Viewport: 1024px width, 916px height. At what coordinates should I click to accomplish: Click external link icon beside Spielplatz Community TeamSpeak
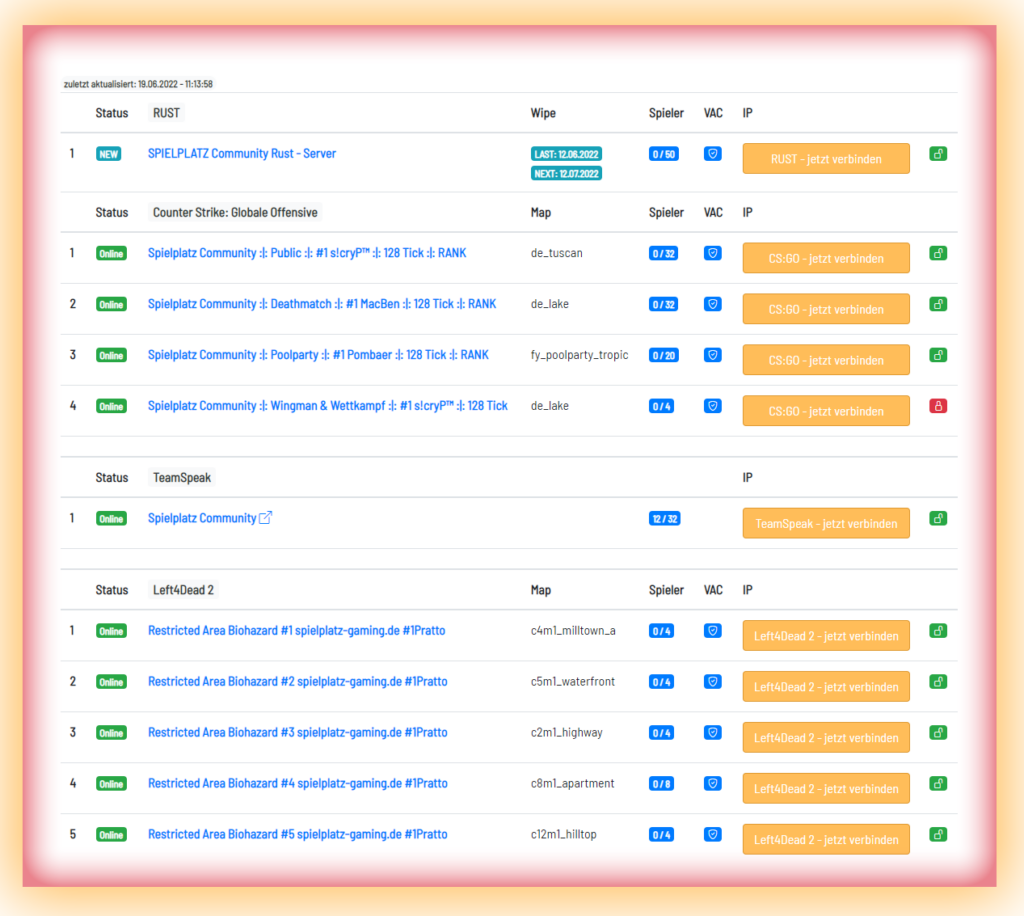point(265,518)
